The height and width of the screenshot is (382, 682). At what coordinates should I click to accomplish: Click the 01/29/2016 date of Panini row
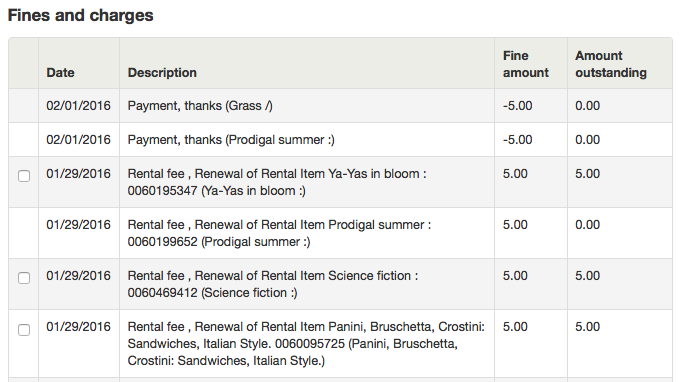[x=79, y=327]
